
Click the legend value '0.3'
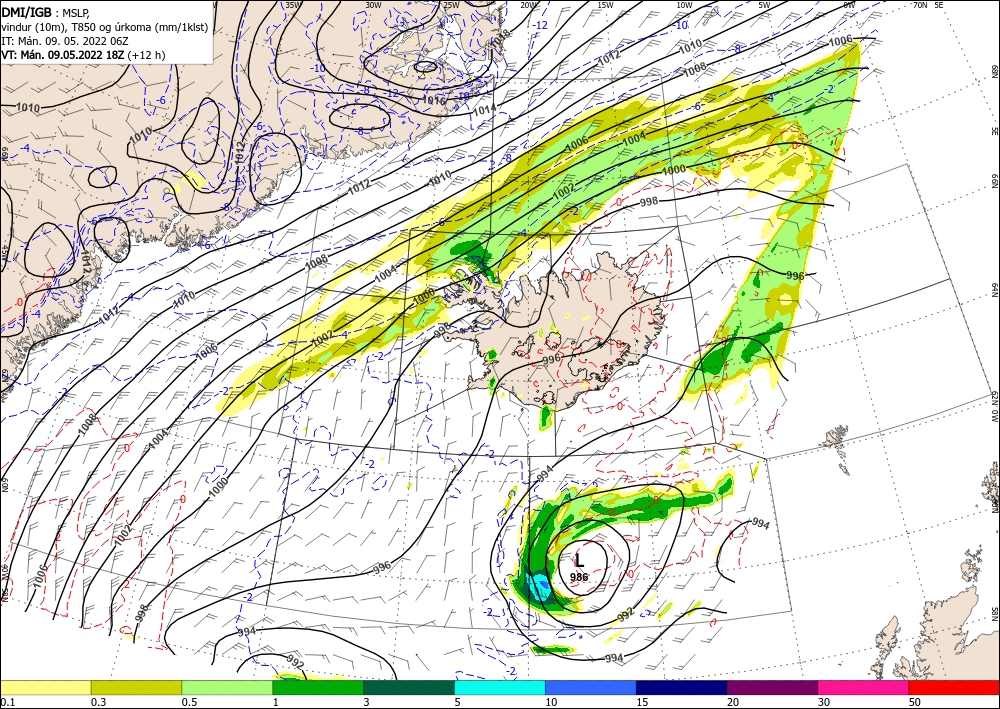point(98,702)
